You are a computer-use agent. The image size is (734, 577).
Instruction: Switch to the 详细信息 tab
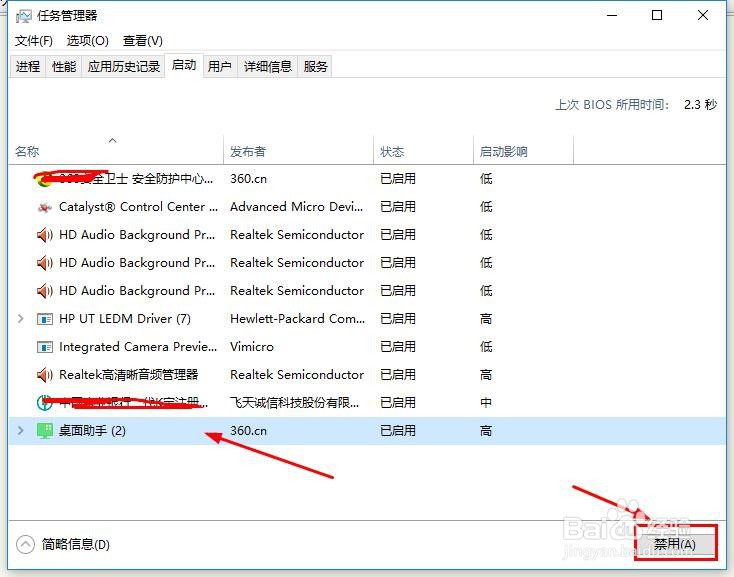click(x=268, y=66)
